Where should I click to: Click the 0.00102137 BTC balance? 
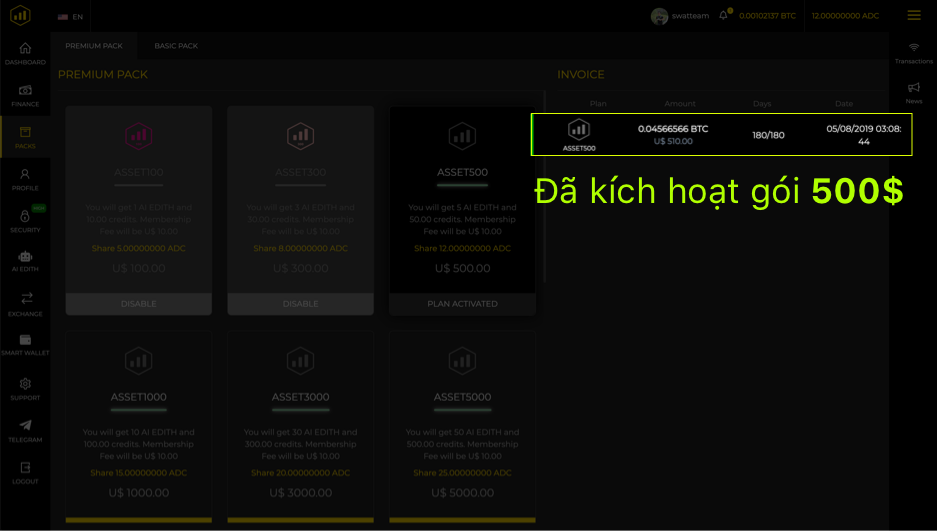(767, 16)
